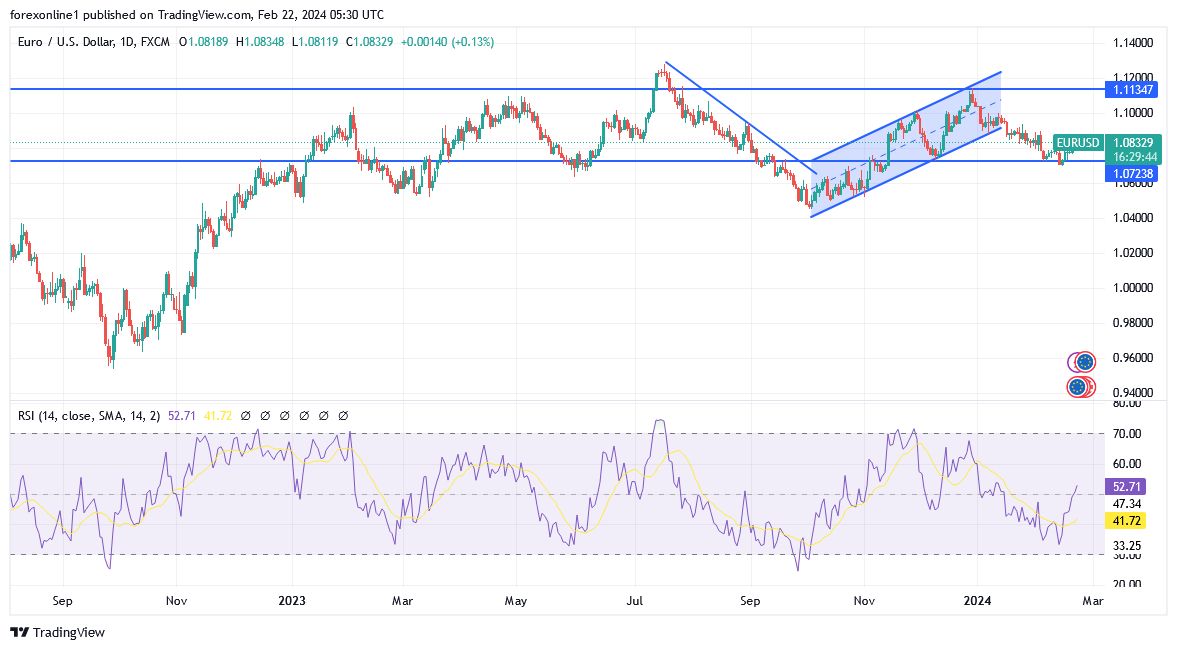Click the countdown timer 16:29:44 on price axis
Image resolution: width=1177 pixels, height=650 pixels.
[x=1133, y=157]
